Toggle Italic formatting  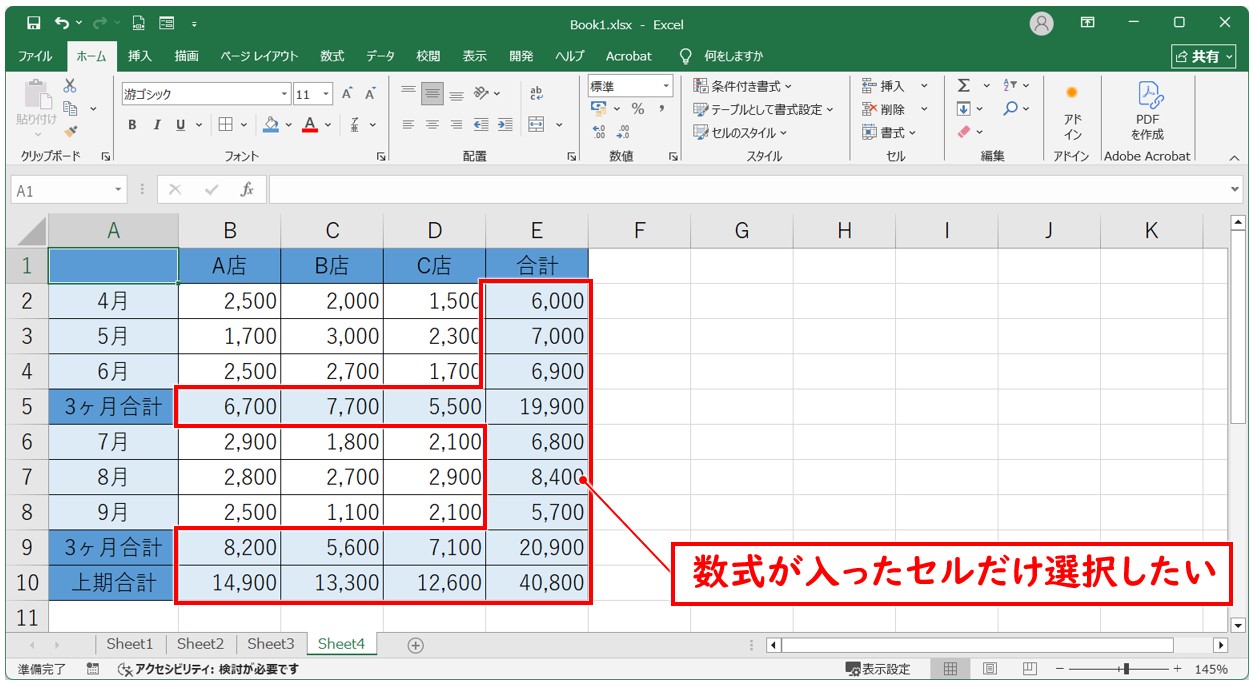[156, 125]
